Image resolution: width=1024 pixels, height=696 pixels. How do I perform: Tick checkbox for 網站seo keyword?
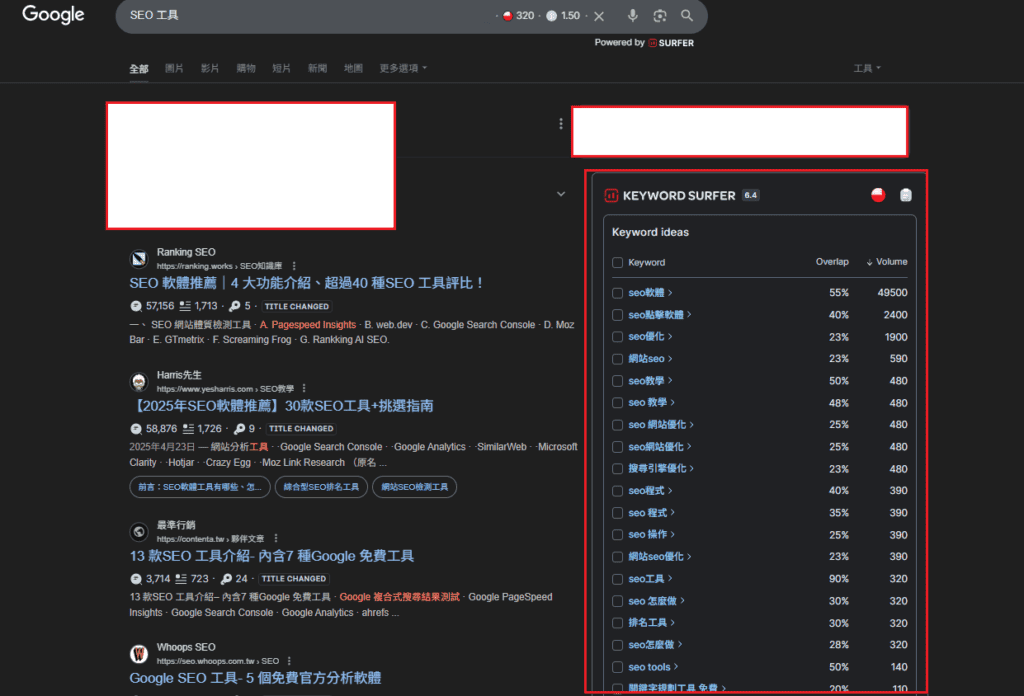pyautogui.click(x=617, y=359)
